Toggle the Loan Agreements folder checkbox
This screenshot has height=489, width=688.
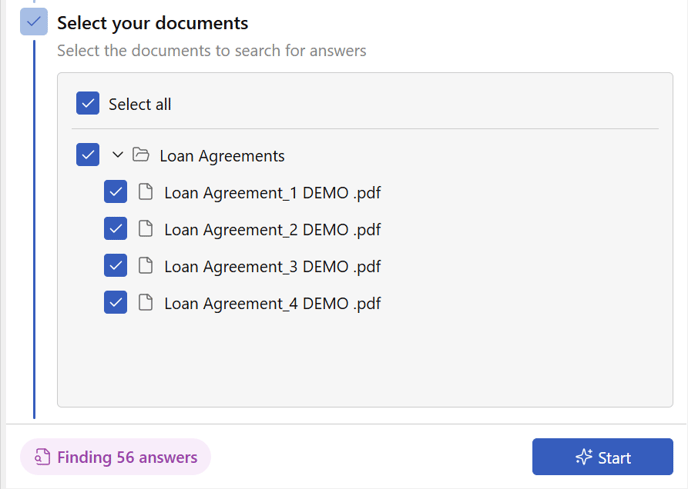(x=88, y=155)
